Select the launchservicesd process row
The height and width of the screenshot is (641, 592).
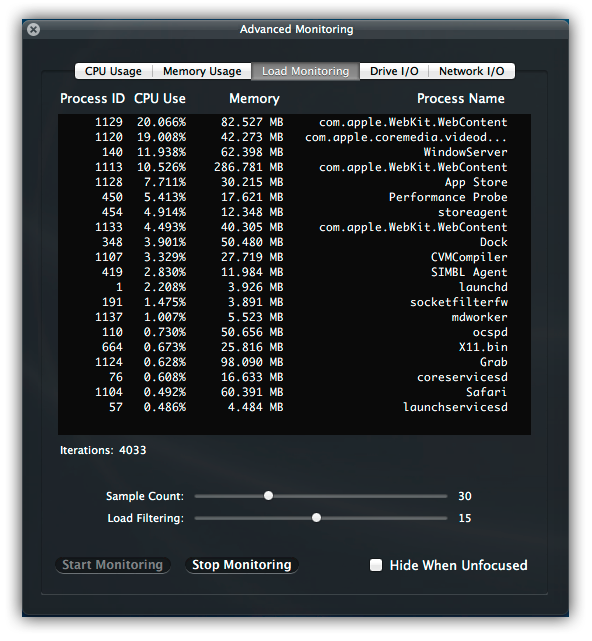[x=294, y=407]
